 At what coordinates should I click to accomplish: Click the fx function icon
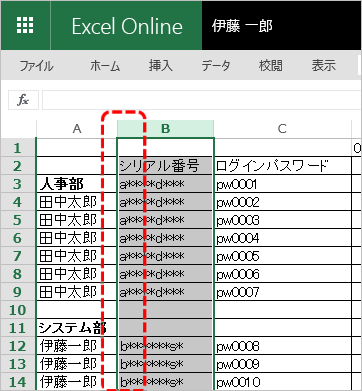[23, 100]
